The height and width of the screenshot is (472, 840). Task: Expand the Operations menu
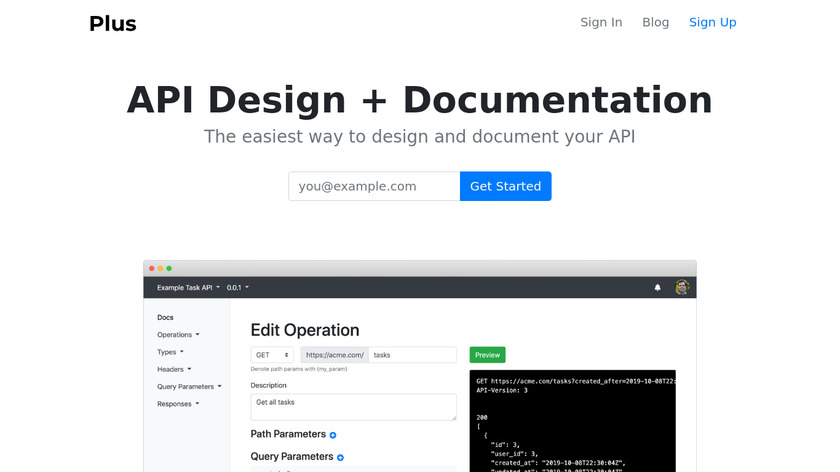178,334
